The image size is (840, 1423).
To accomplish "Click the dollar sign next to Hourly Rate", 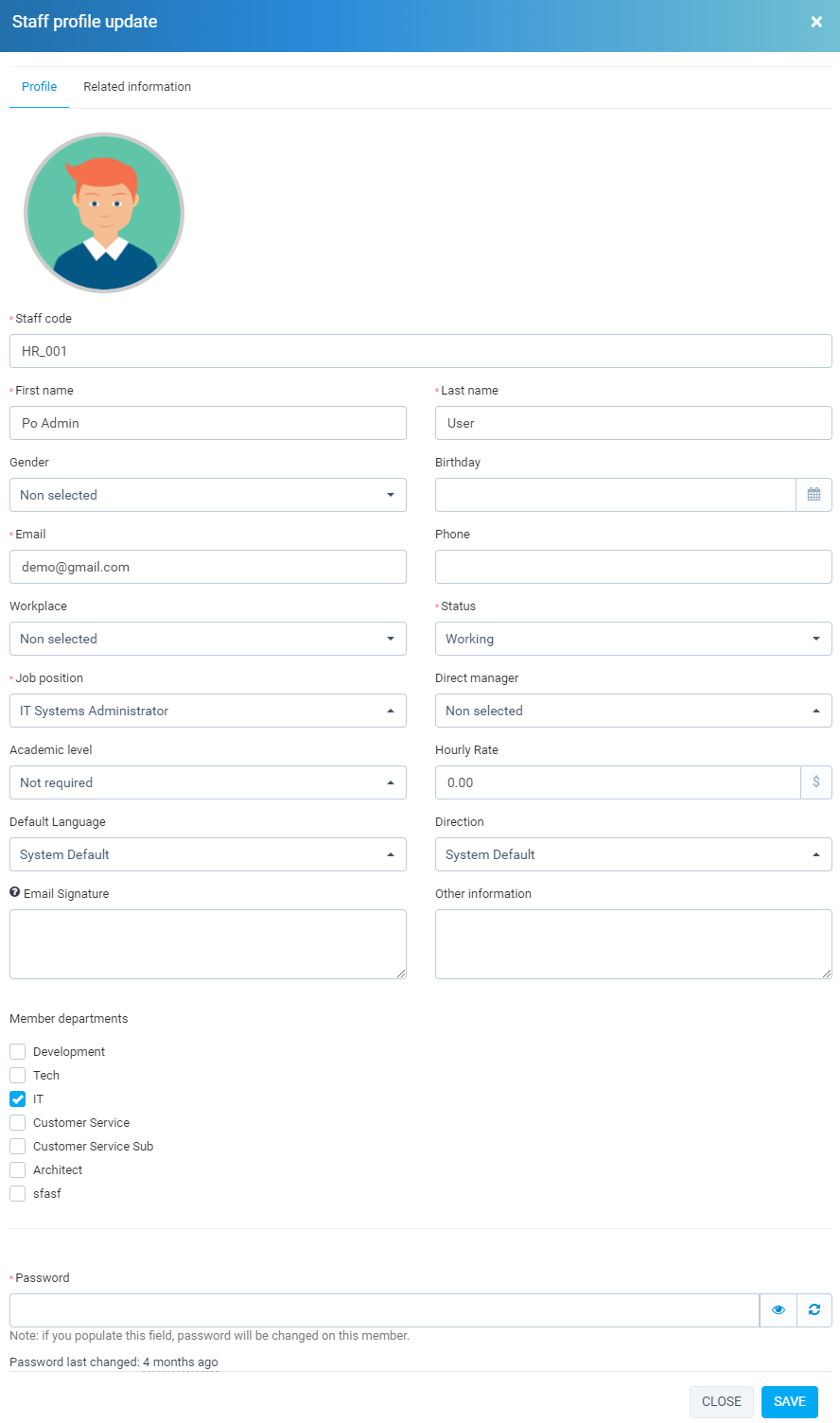I will [815, 782].
